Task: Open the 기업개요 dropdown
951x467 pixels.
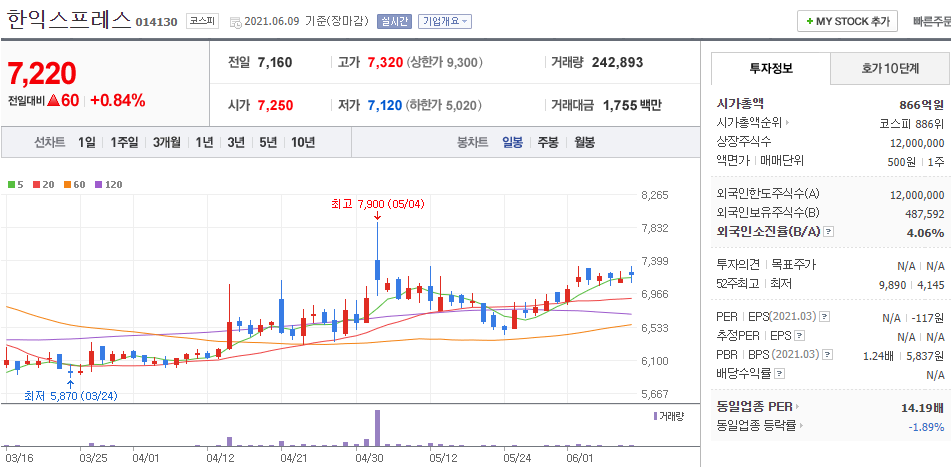Action: (x=445, y=22)
